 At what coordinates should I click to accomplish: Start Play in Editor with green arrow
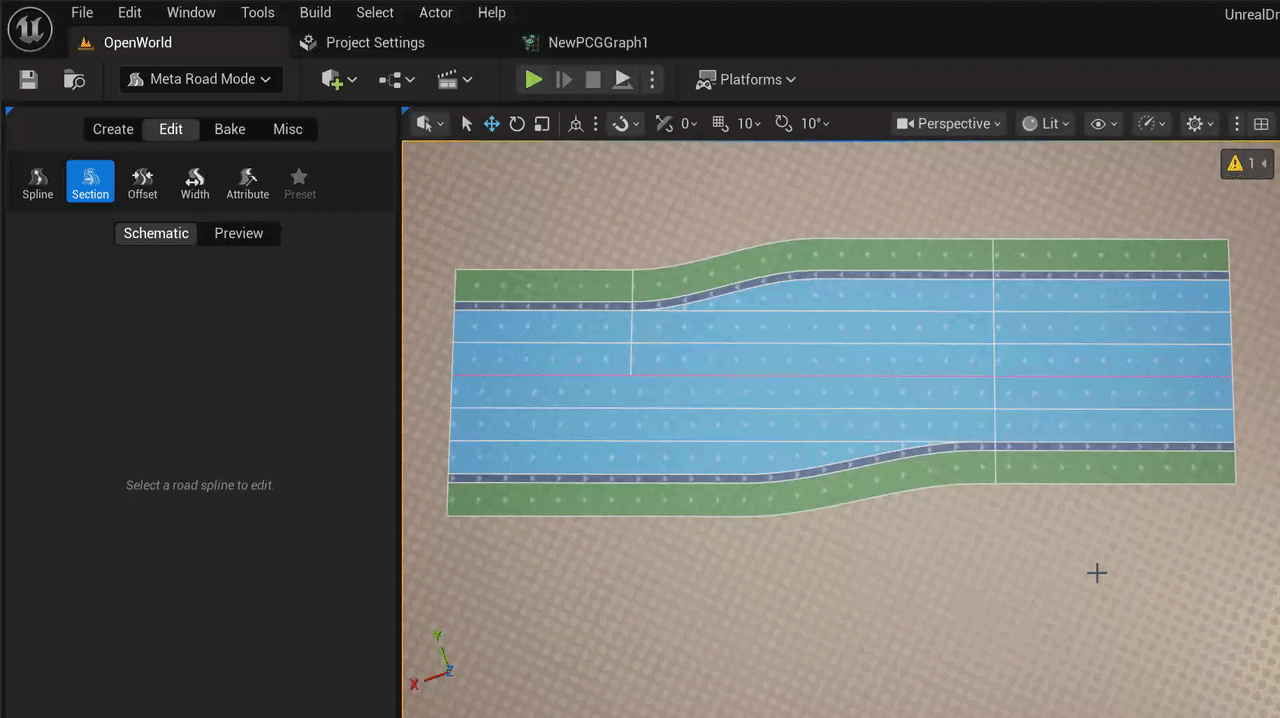pos(533,80)
